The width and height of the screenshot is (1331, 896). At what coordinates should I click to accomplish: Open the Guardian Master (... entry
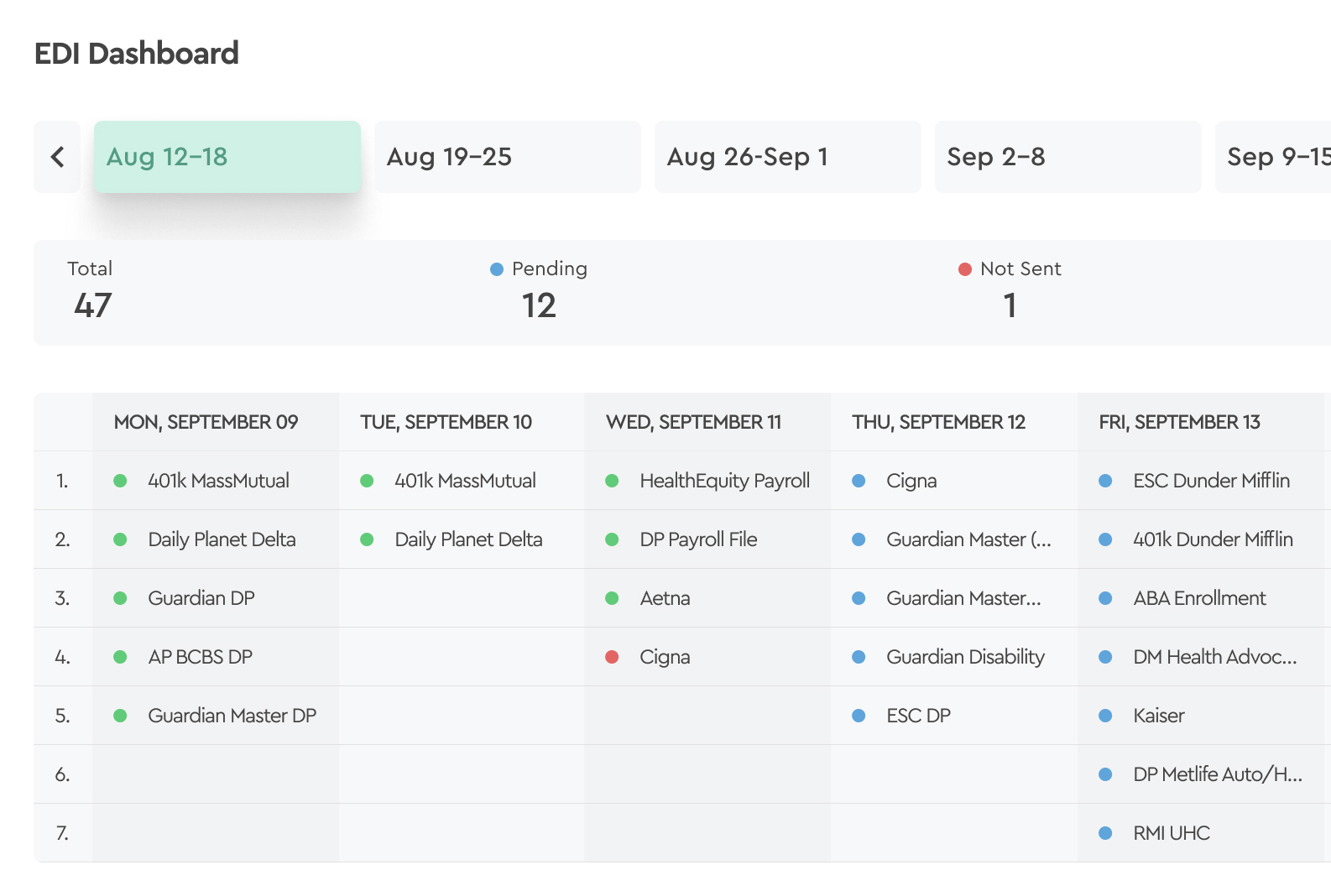pyautogui.click(x=969, y=539)
